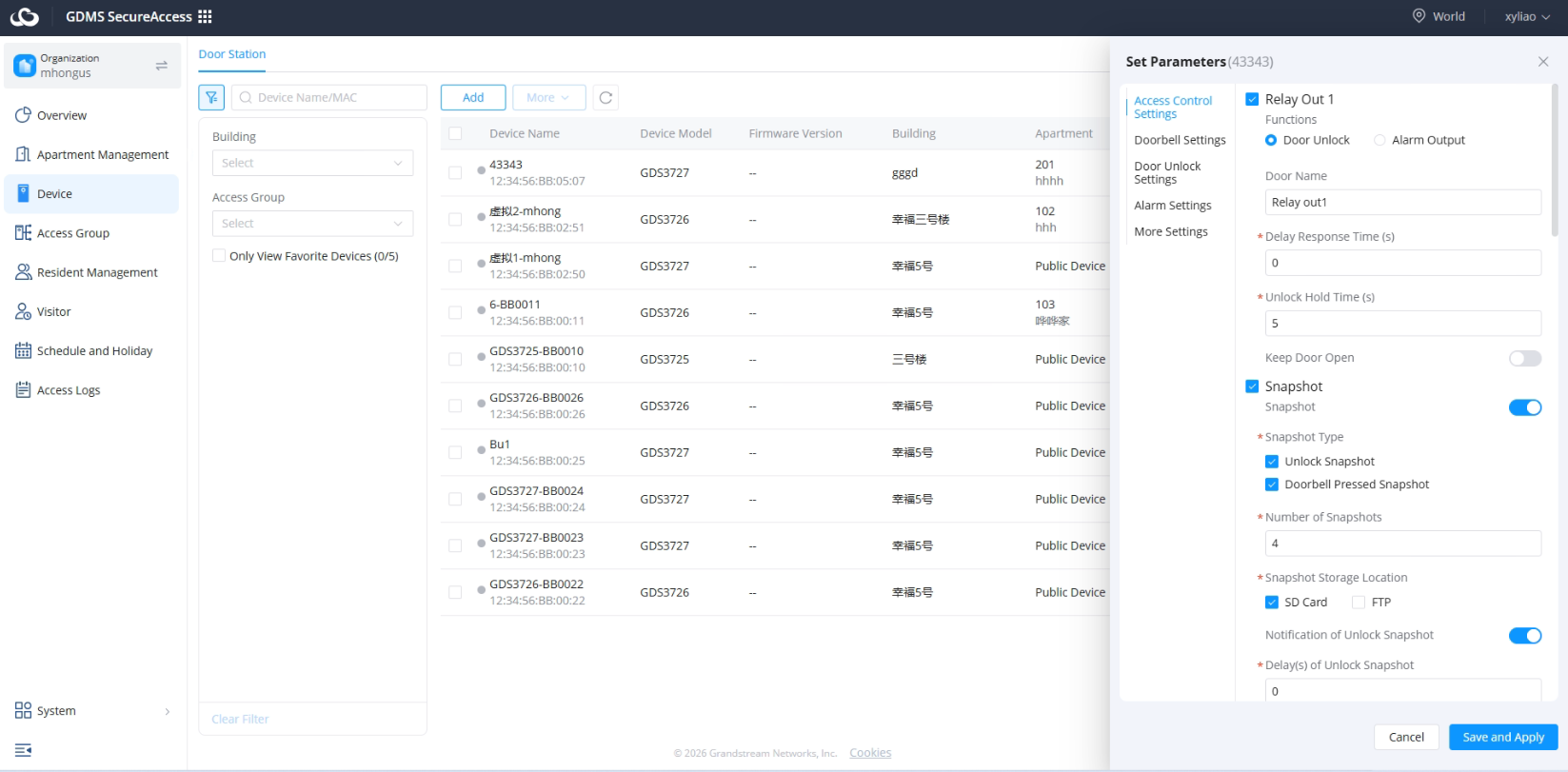Image resolution: width=1568 pixels, height=772 pixels.
Task: Uncheck Doorbell Pressed Snapshot checkbox
Action: [x=1272, y=485]
